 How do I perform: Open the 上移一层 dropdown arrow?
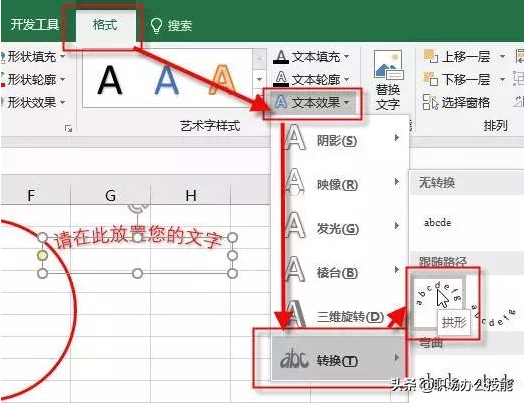click(502, 57)
